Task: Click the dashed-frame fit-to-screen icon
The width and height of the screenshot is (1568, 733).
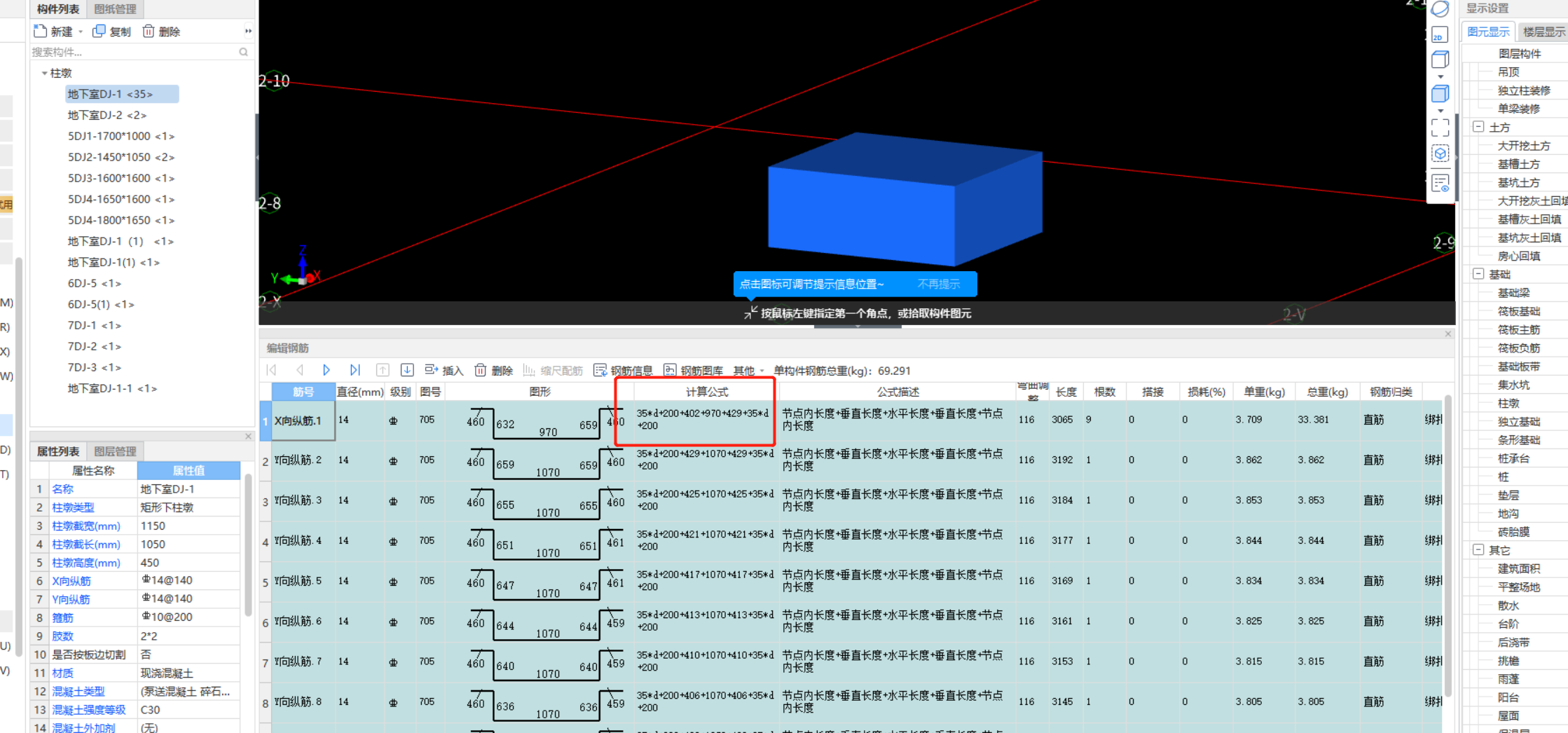Action: pyautogui.click(x=1440, y=127)
